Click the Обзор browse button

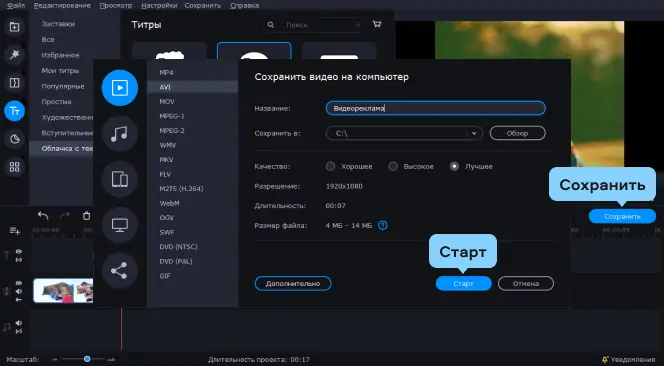517,133
